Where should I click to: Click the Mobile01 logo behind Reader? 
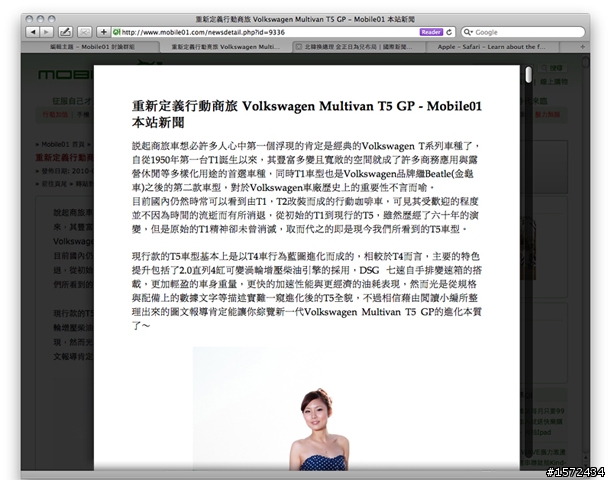coord(65,74)
